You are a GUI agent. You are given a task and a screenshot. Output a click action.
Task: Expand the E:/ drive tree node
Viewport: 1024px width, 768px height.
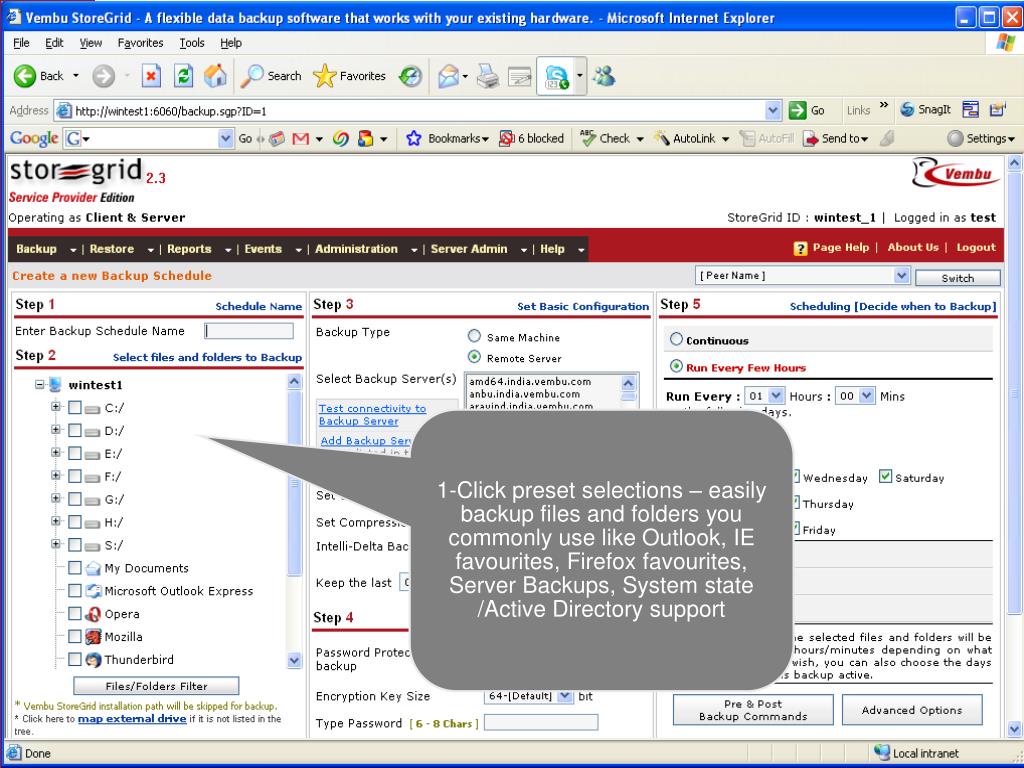pos(56,452)
